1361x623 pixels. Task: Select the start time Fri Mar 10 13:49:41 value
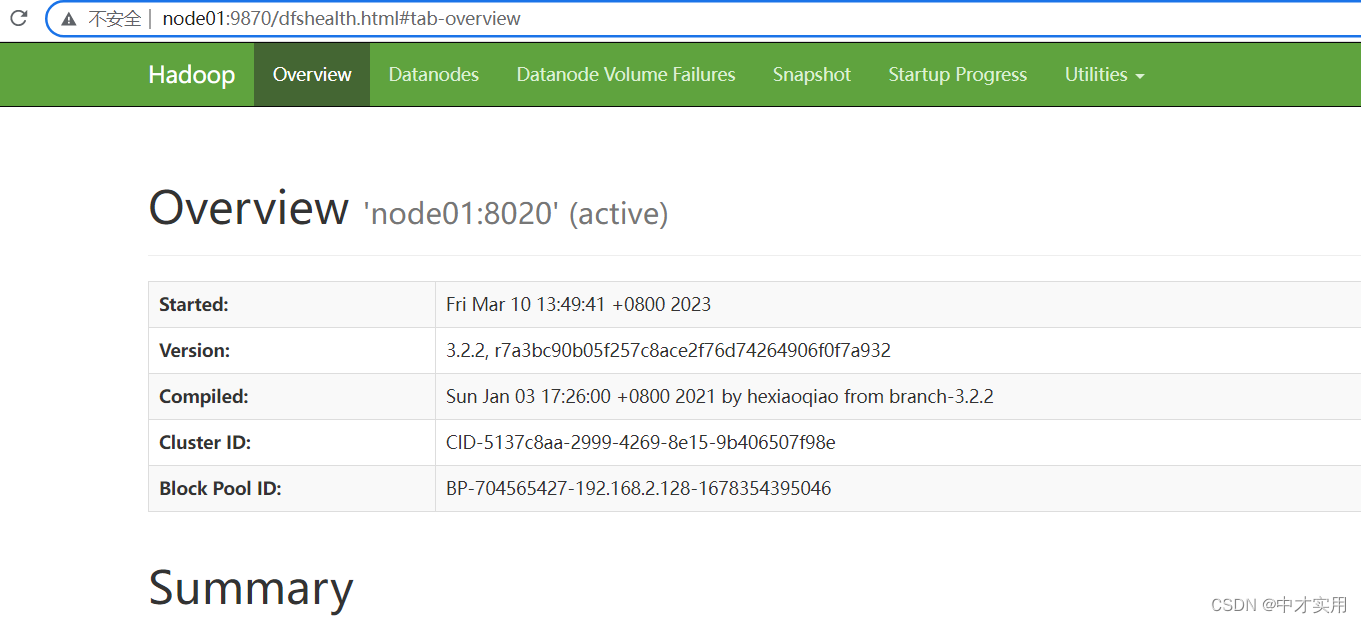coord(579,305)
